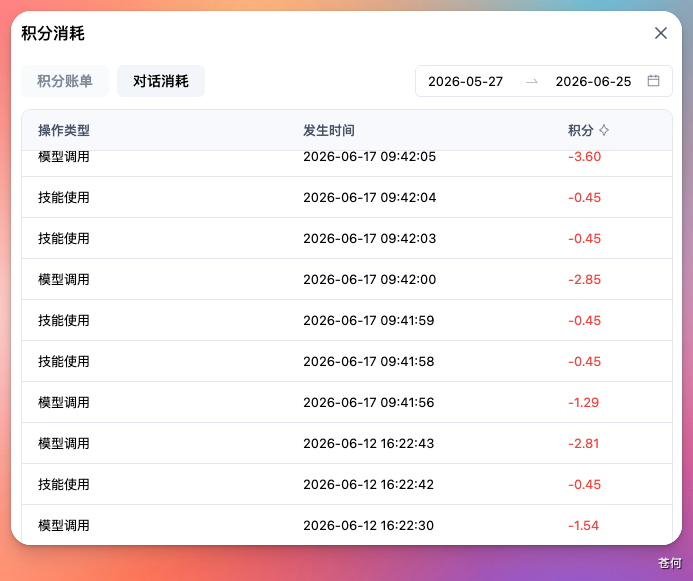Image resolution: width=693 pixels, height=581 pixels.
Task: Select 模型调用 row with -2.85 points
Action: [x=347, y=279]
